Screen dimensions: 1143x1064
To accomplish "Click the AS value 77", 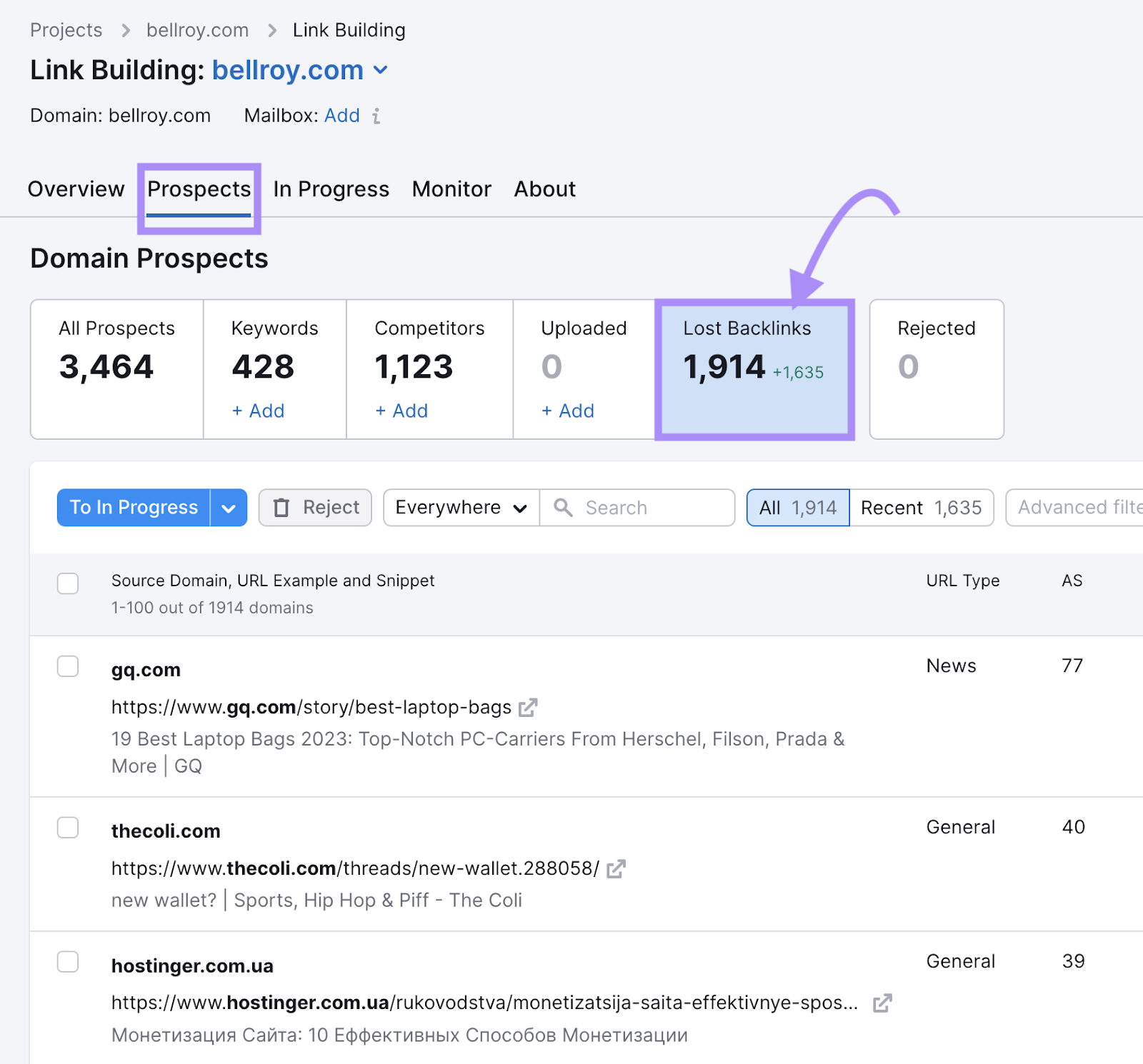I will pos(1072,666).
